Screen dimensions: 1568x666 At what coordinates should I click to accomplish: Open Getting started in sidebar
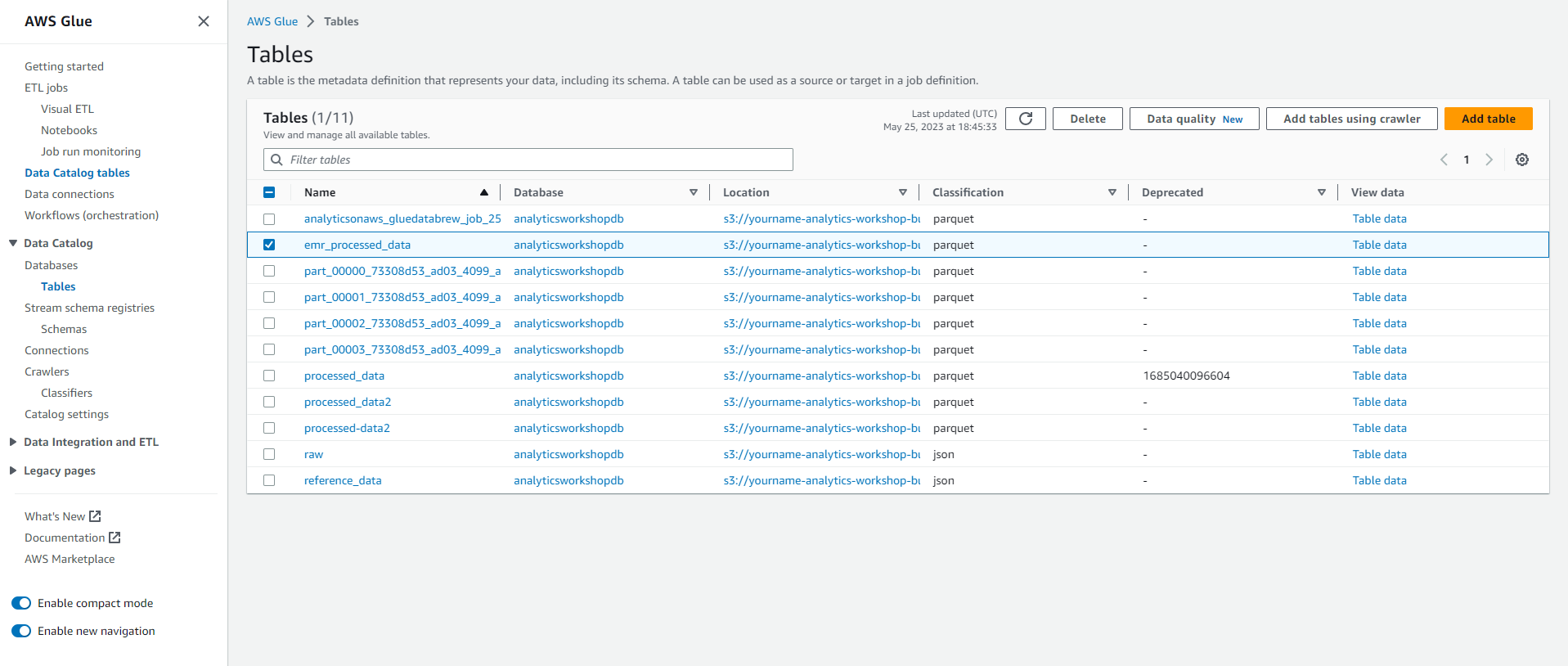64,66
